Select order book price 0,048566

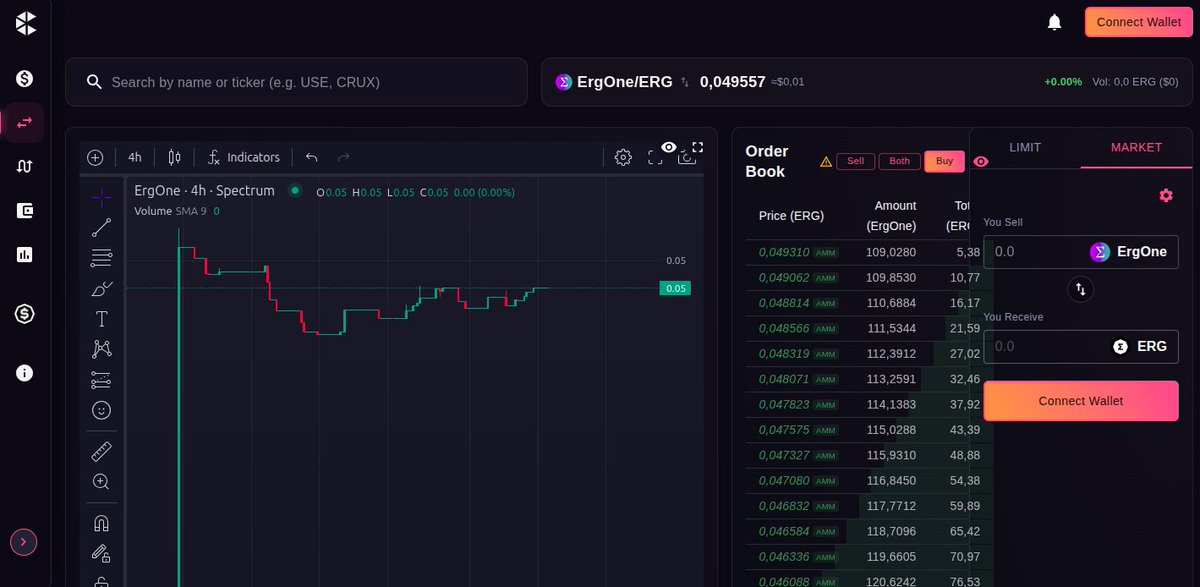coord(783,328)
